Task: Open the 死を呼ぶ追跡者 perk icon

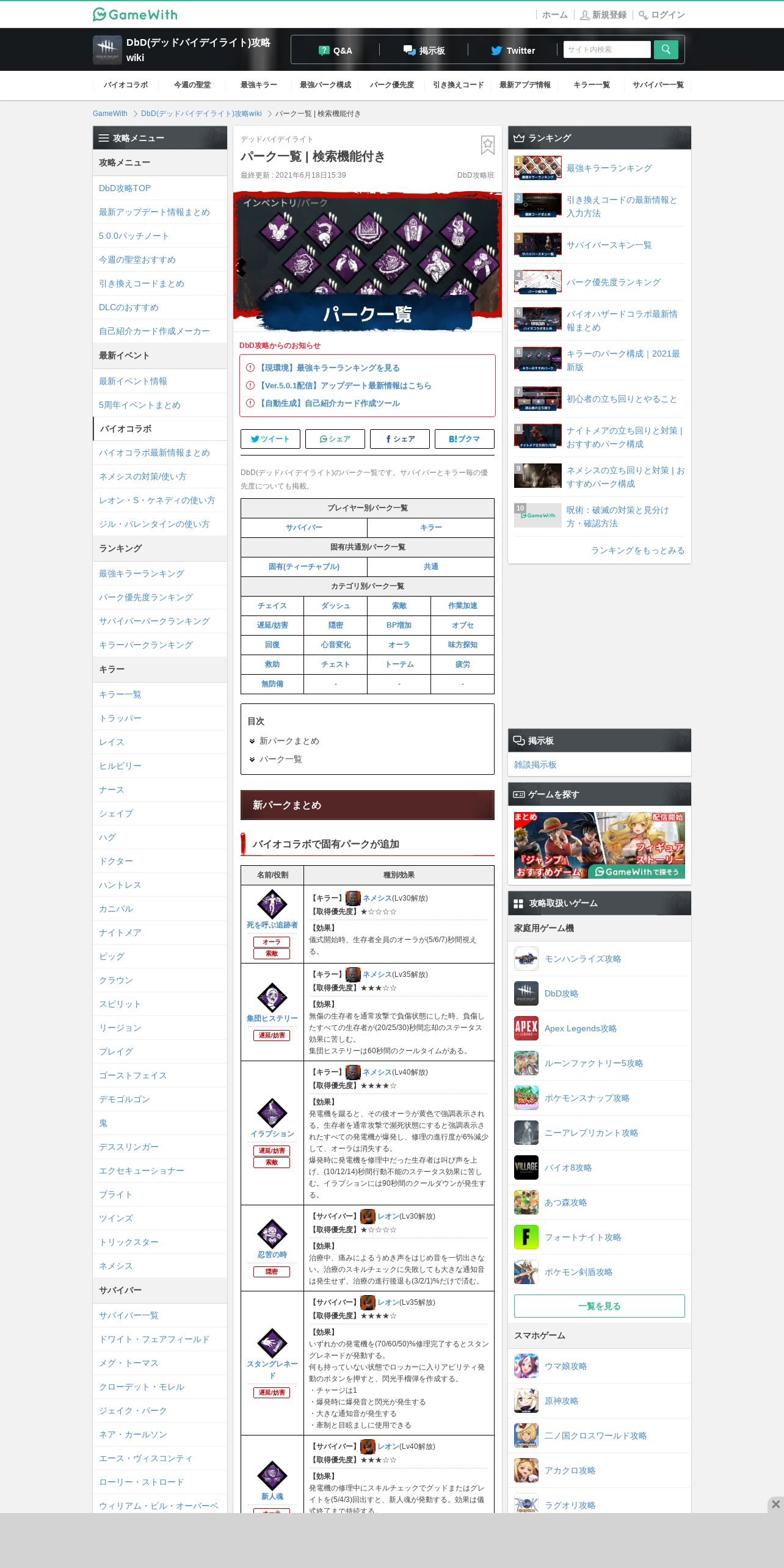Action: click(272, 904)
